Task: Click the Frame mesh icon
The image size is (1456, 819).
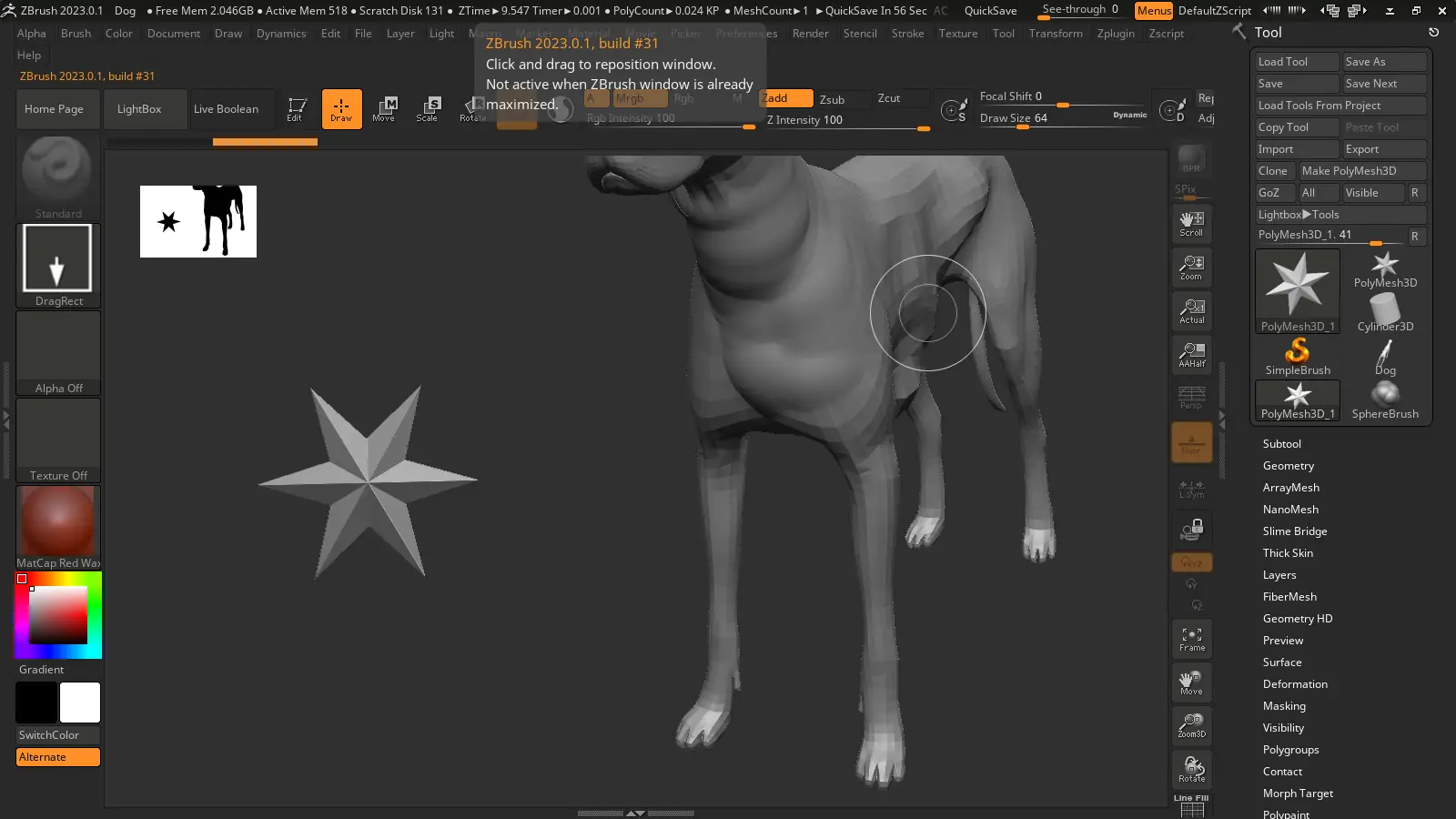Action: [1191, 639]
